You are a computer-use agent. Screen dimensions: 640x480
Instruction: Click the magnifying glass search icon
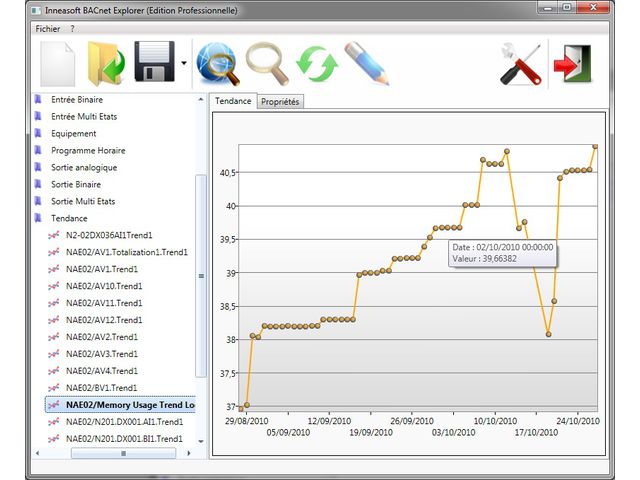267,64
